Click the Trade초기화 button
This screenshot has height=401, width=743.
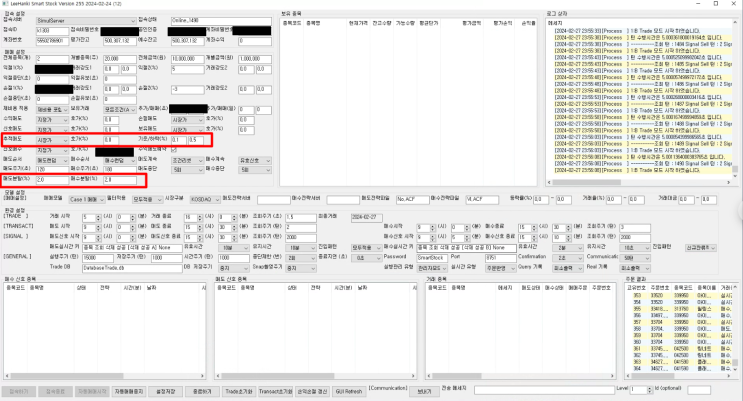tap(239, 392)
